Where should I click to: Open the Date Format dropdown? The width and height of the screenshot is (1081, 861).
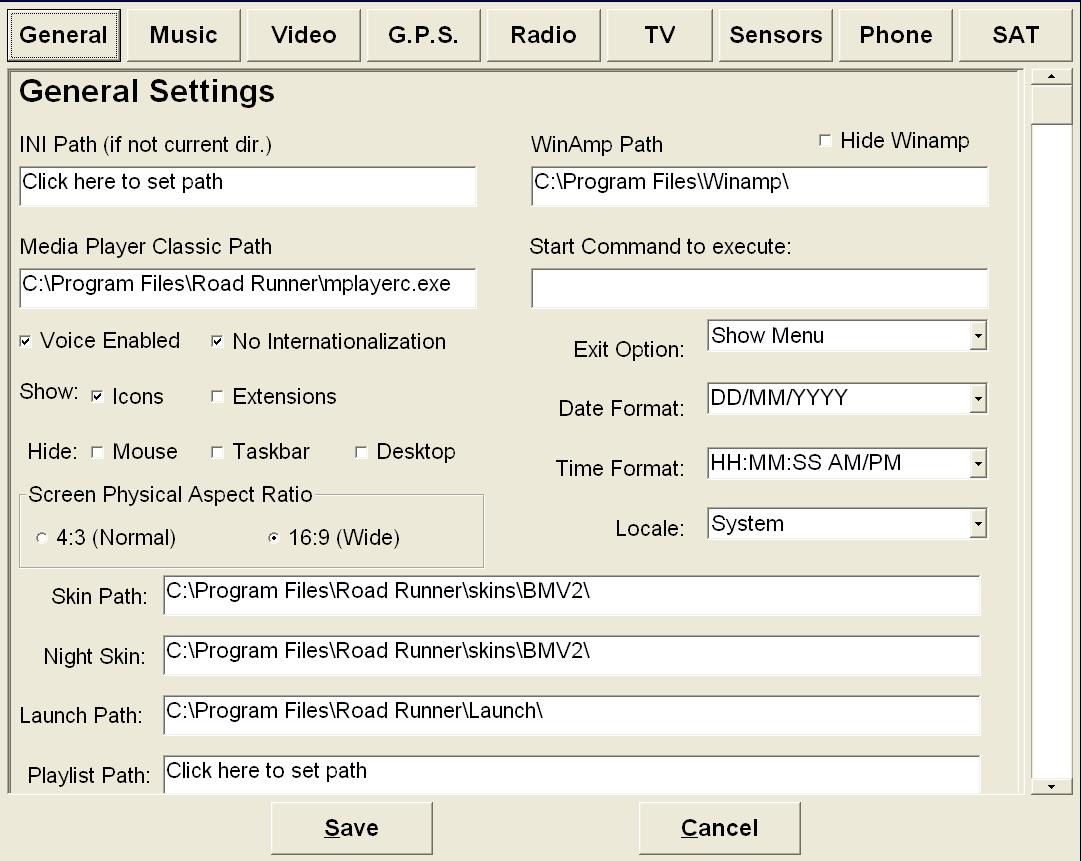coord(977,399)
